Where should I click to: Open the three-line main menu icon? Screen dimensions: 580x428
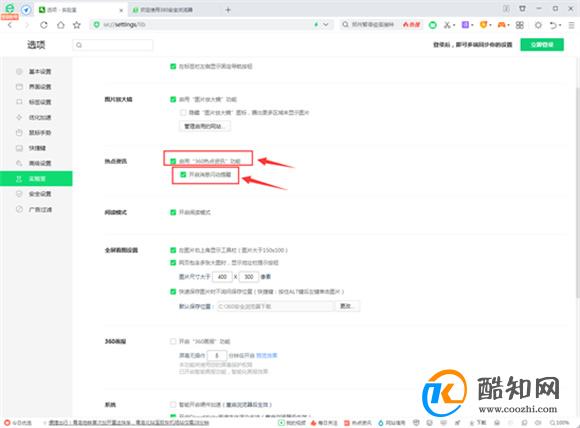571,25
